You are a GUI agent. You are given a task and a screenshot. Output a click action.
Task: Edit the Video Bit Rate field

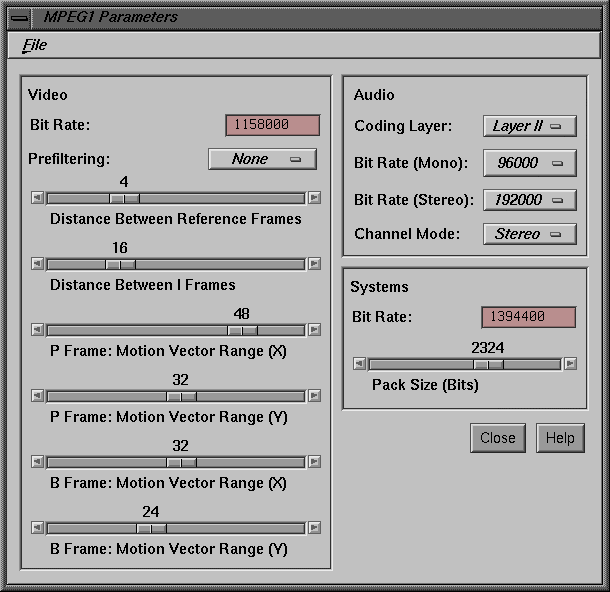(273, 125)
